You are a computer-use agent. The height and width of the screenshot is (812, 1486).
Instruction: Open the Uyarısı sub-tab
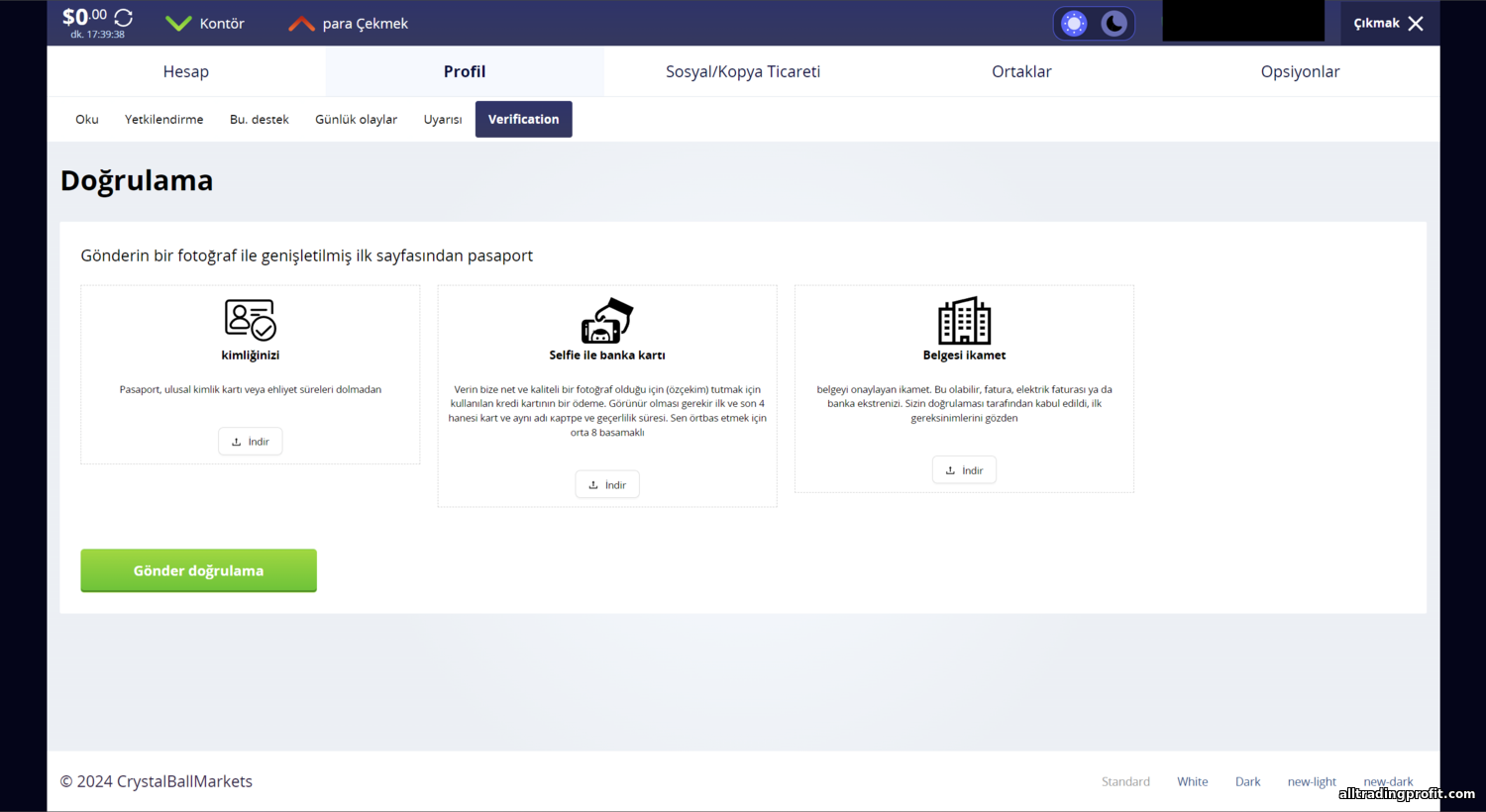[x=443, y=119]
